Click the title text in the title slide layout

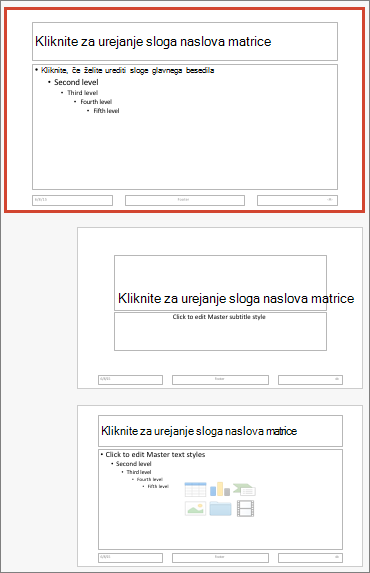point(236,298)
